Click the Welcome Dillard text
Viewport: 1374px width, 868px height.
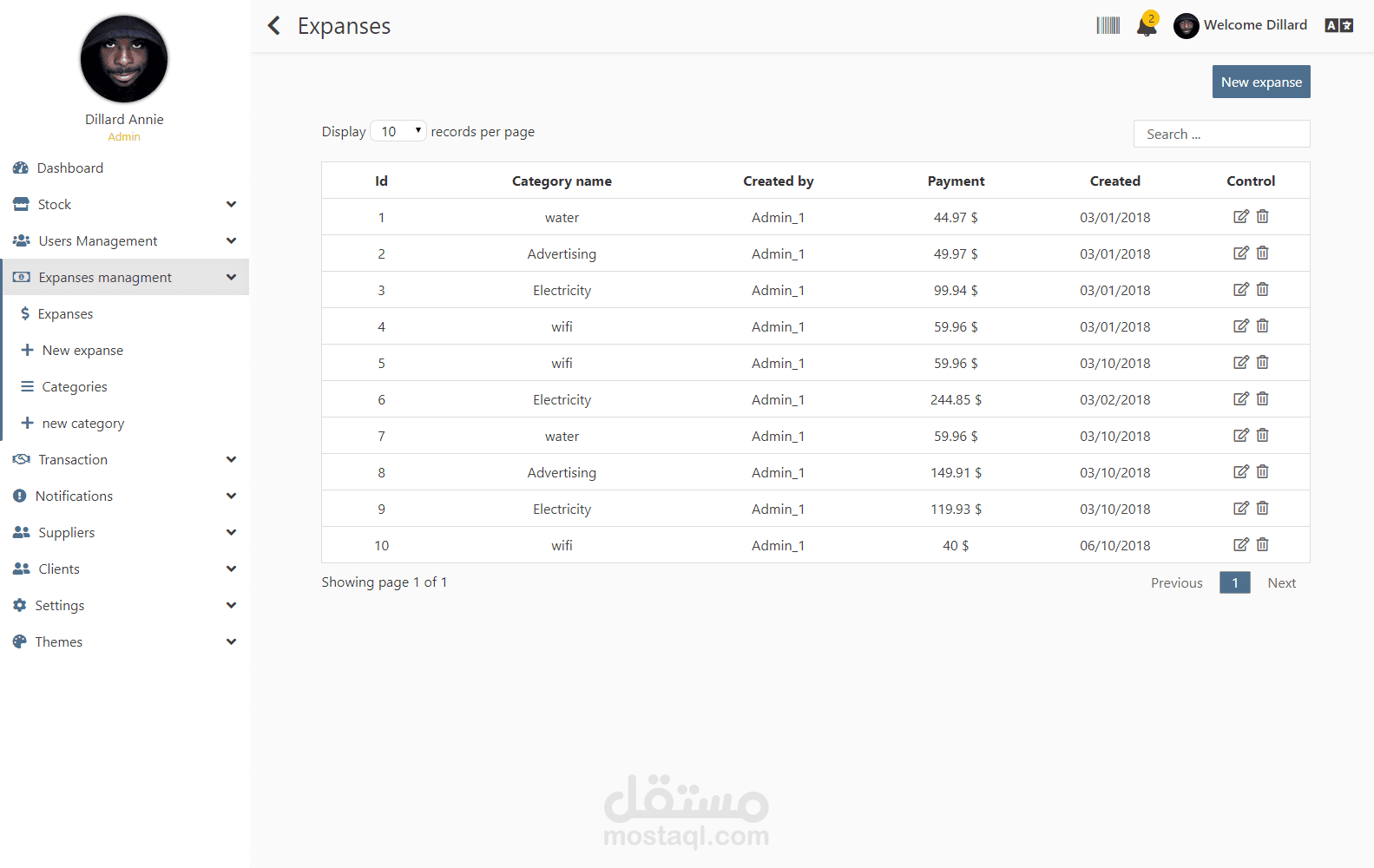pyautogui.click(x=1255, y=25)
